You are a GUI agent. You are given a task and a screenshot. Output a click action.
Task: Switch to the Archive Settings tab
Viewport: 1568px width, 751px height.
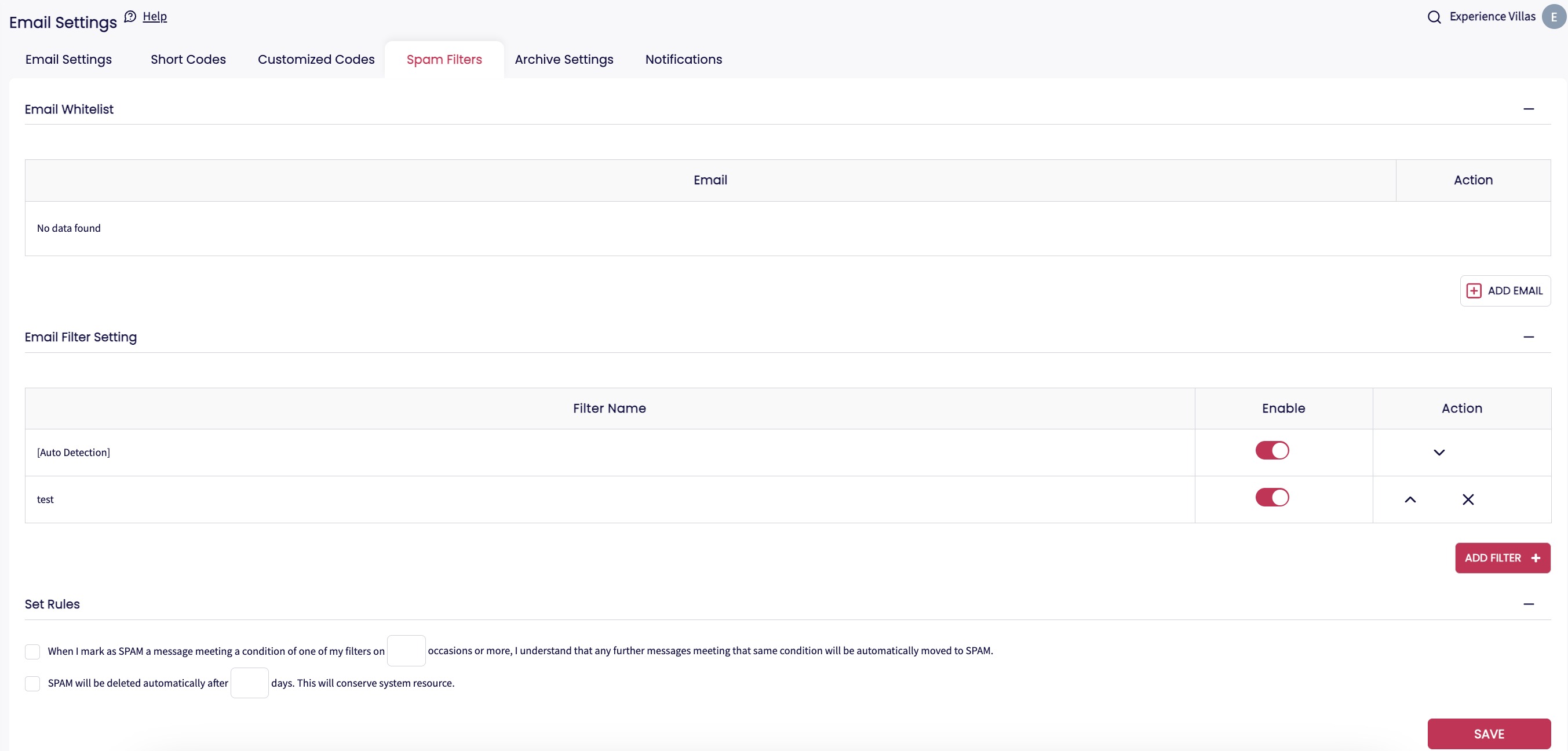point(564,60)
